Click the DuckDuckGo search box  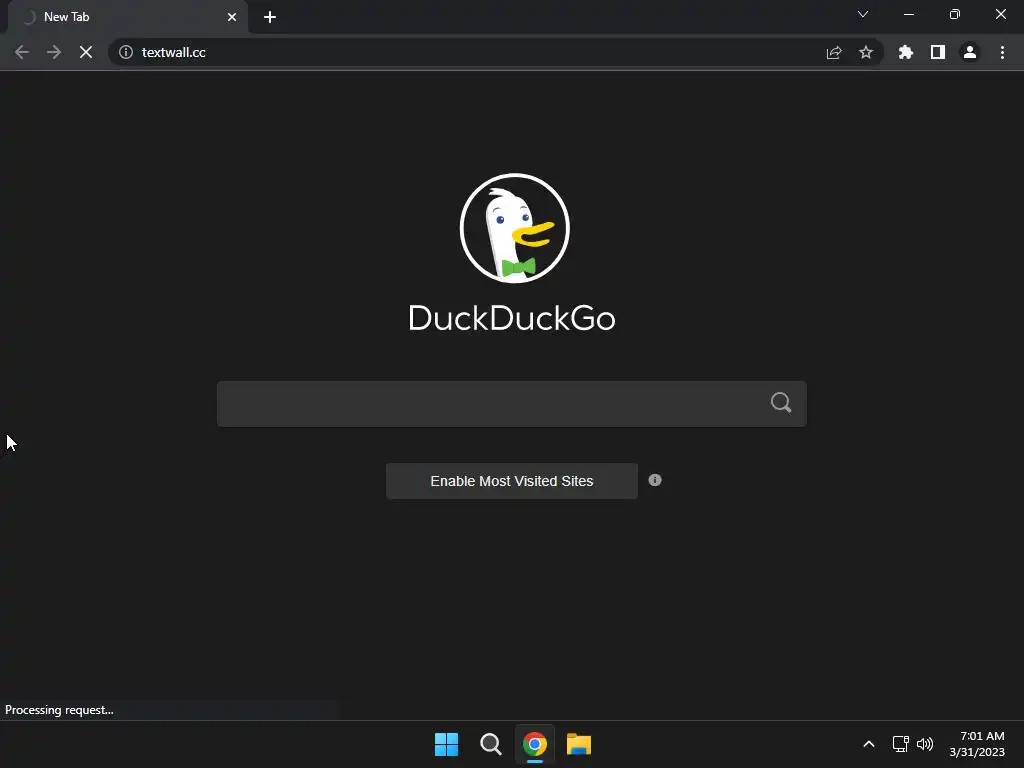click(x=511, y=404)
